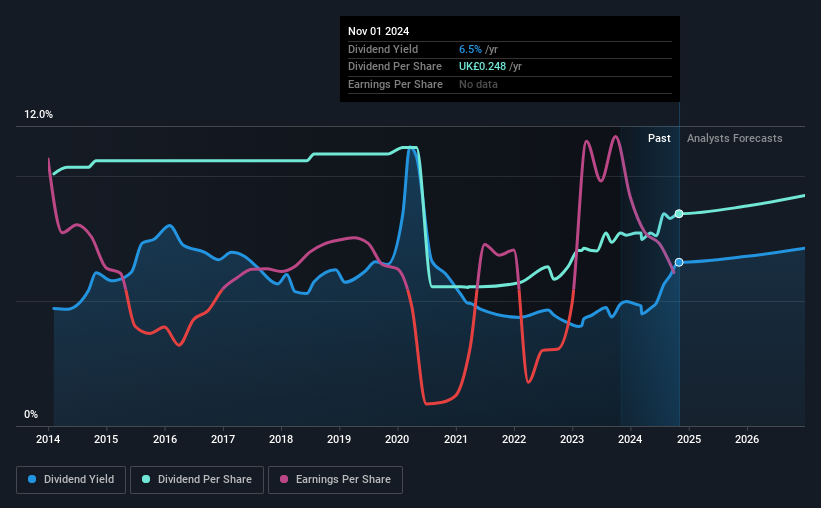The image size is (821, 508).
Task: Click the 0% y-axis label
Action: click(31, 414)
